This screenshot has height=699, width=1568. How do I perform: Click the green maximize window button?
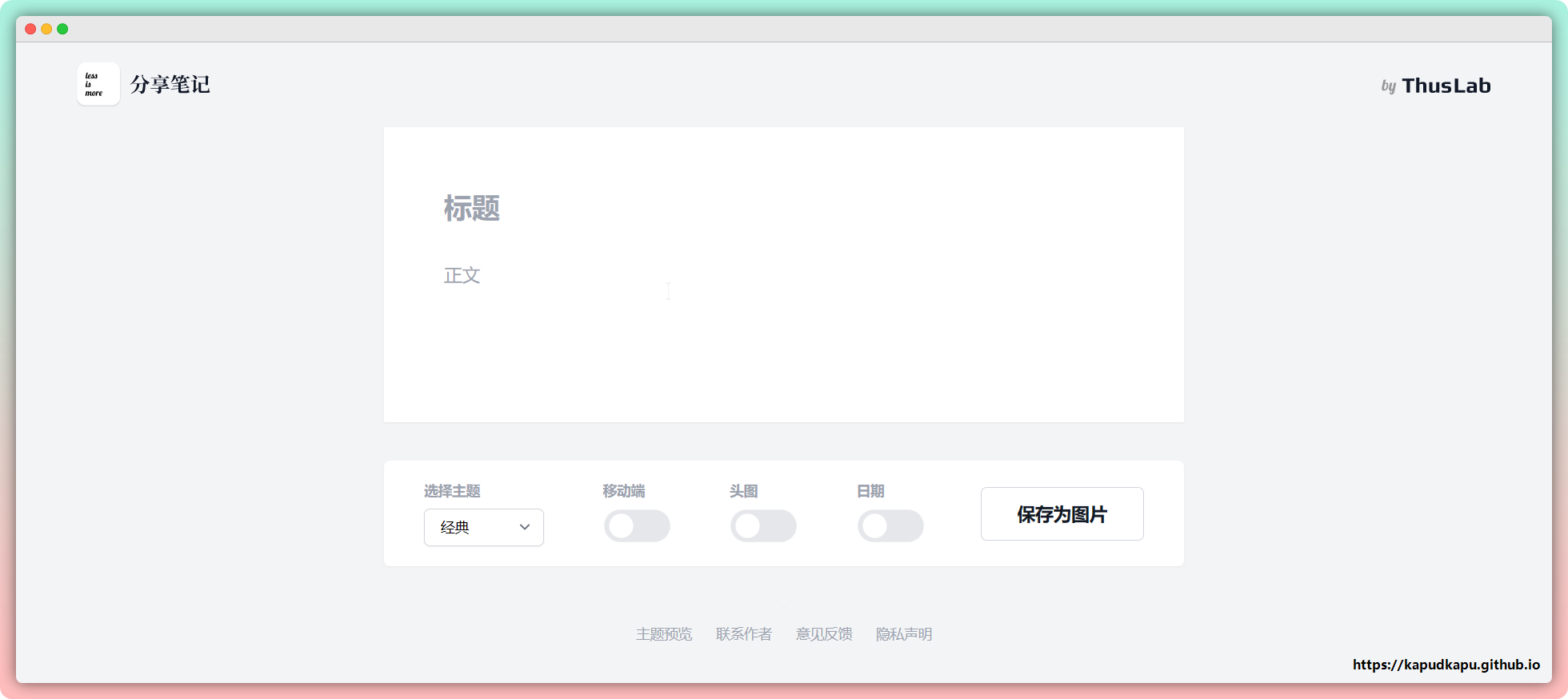tap(62, 29)
